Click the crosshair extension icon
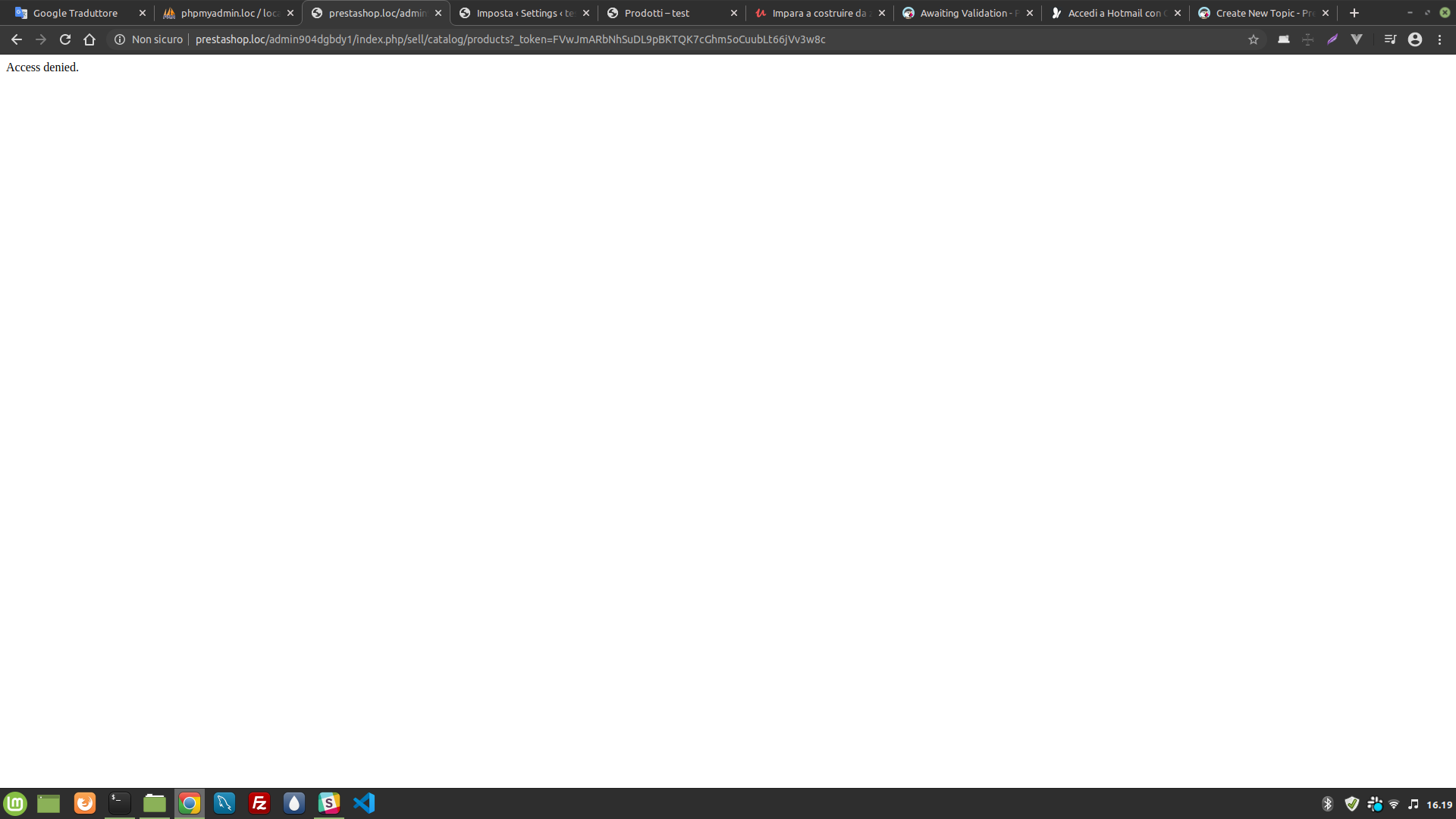The width and height of the screenshot is (1456, 819). [1307, 39]
